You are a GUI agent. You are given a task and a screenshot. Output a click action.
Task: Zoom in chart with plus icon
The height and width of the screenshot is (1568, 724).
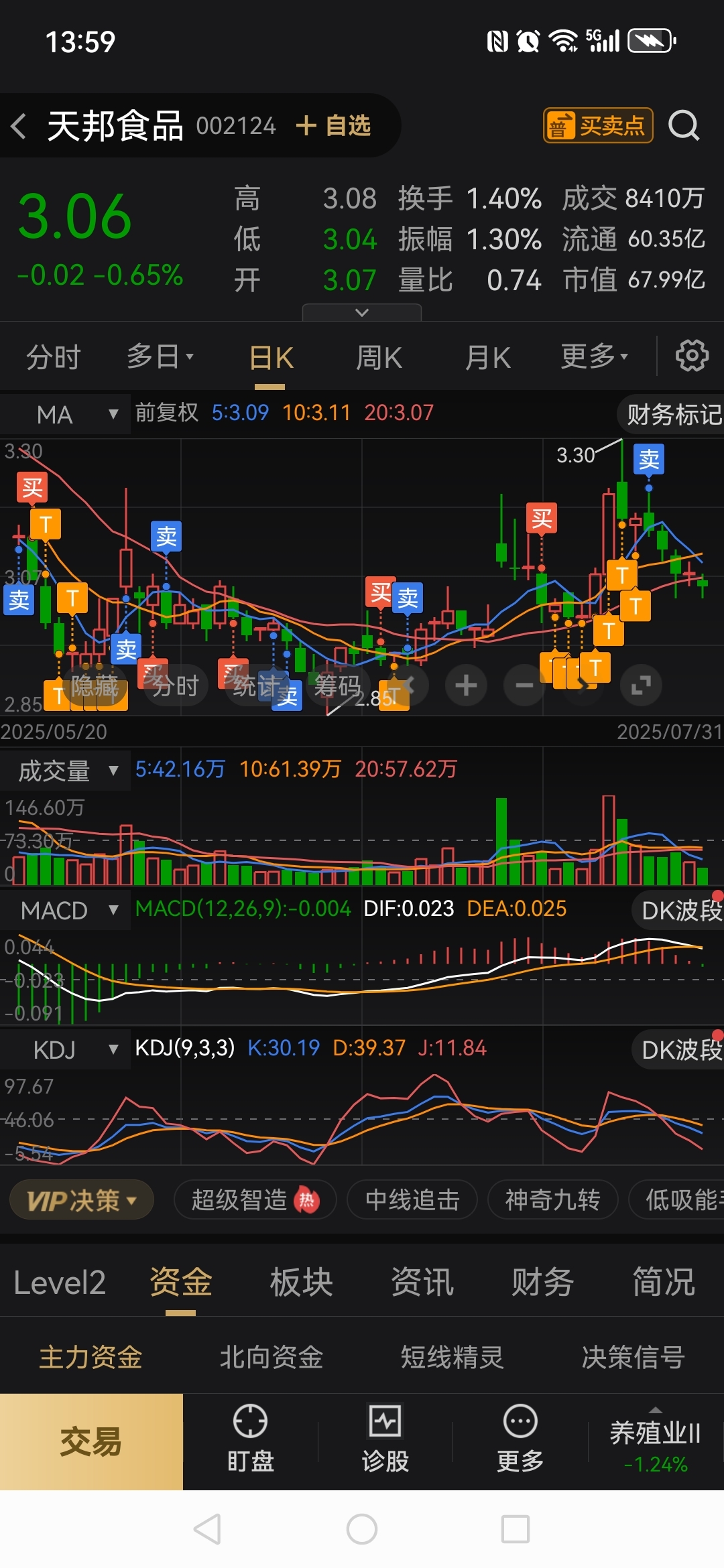click(466, 685)
